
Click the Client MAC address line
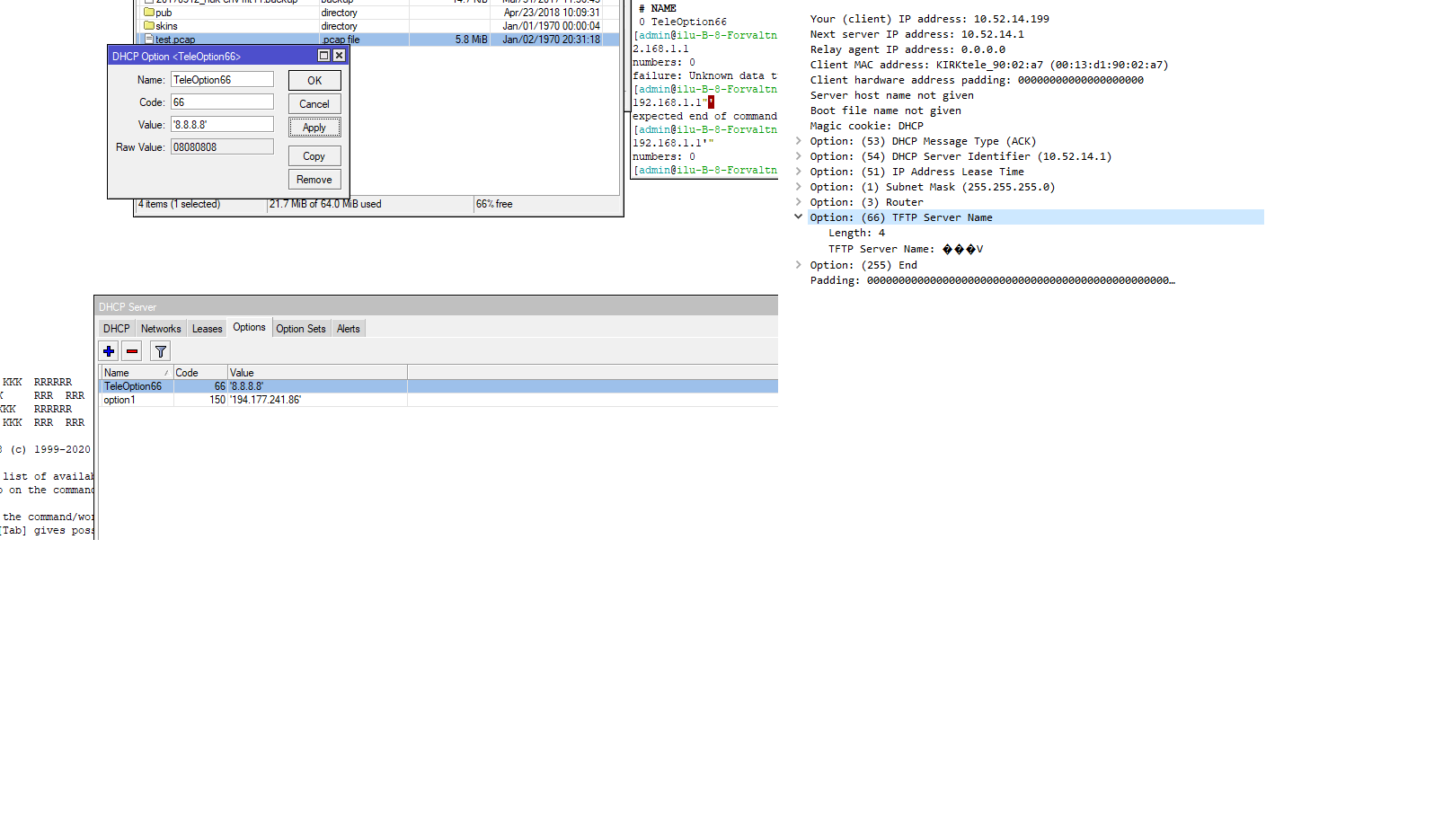(x=989, y=65)
